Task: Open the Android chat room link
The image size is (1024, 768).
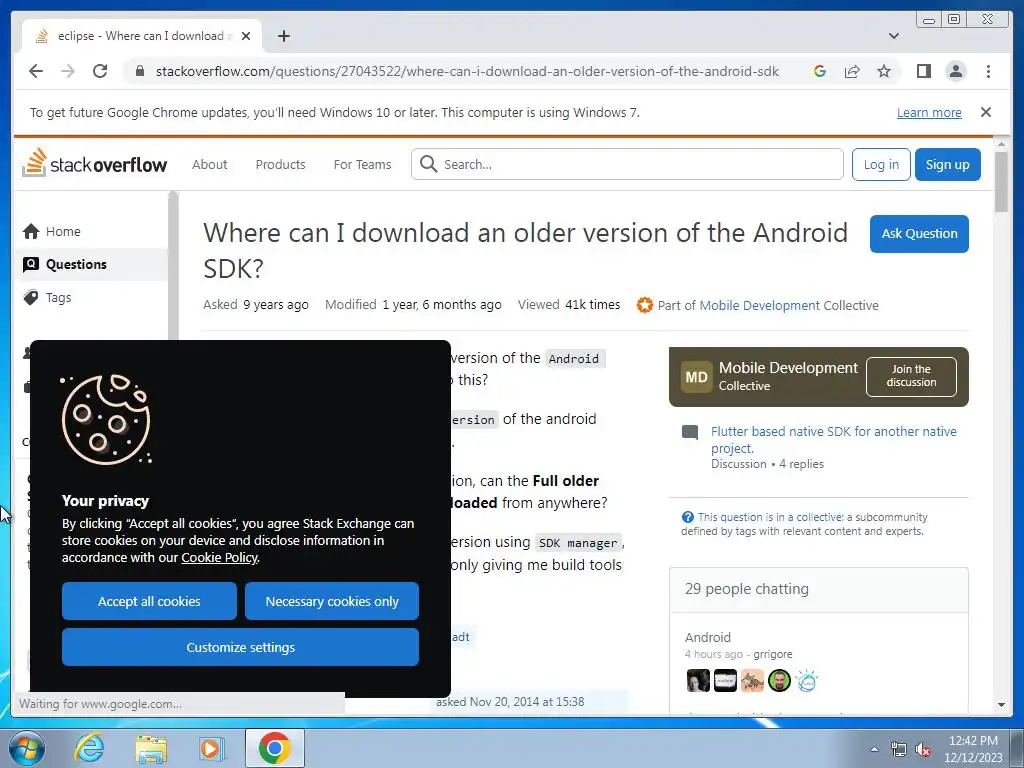Action: pyautogui.click(x=708, y=637)
